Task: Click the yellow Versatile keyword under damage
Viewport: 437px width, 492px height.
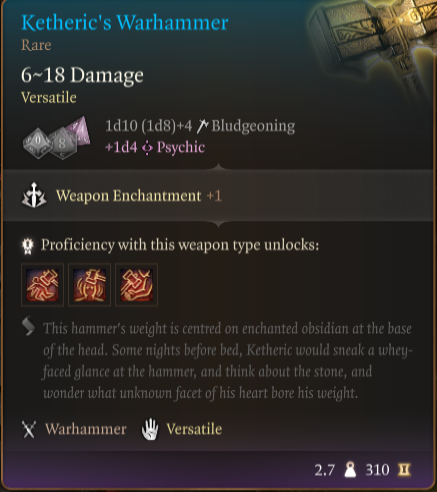Action: [49, 98]
